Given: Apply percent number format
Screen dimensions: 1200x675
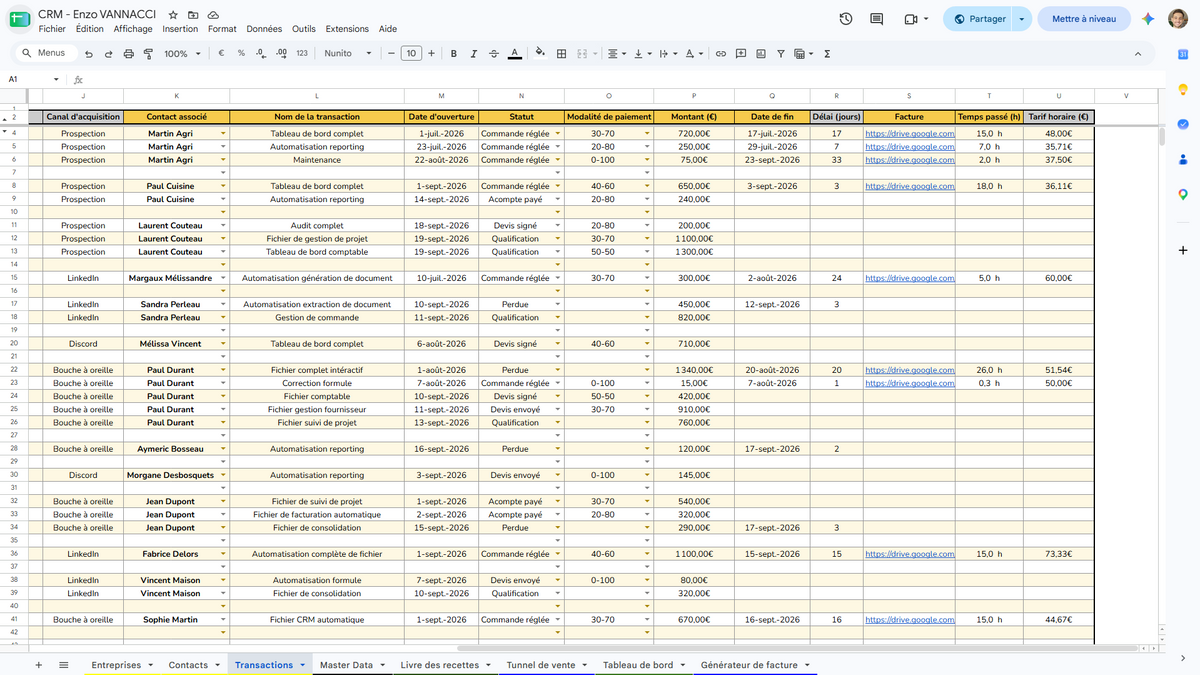Looking at the screenshot, I should coord(241,54).
